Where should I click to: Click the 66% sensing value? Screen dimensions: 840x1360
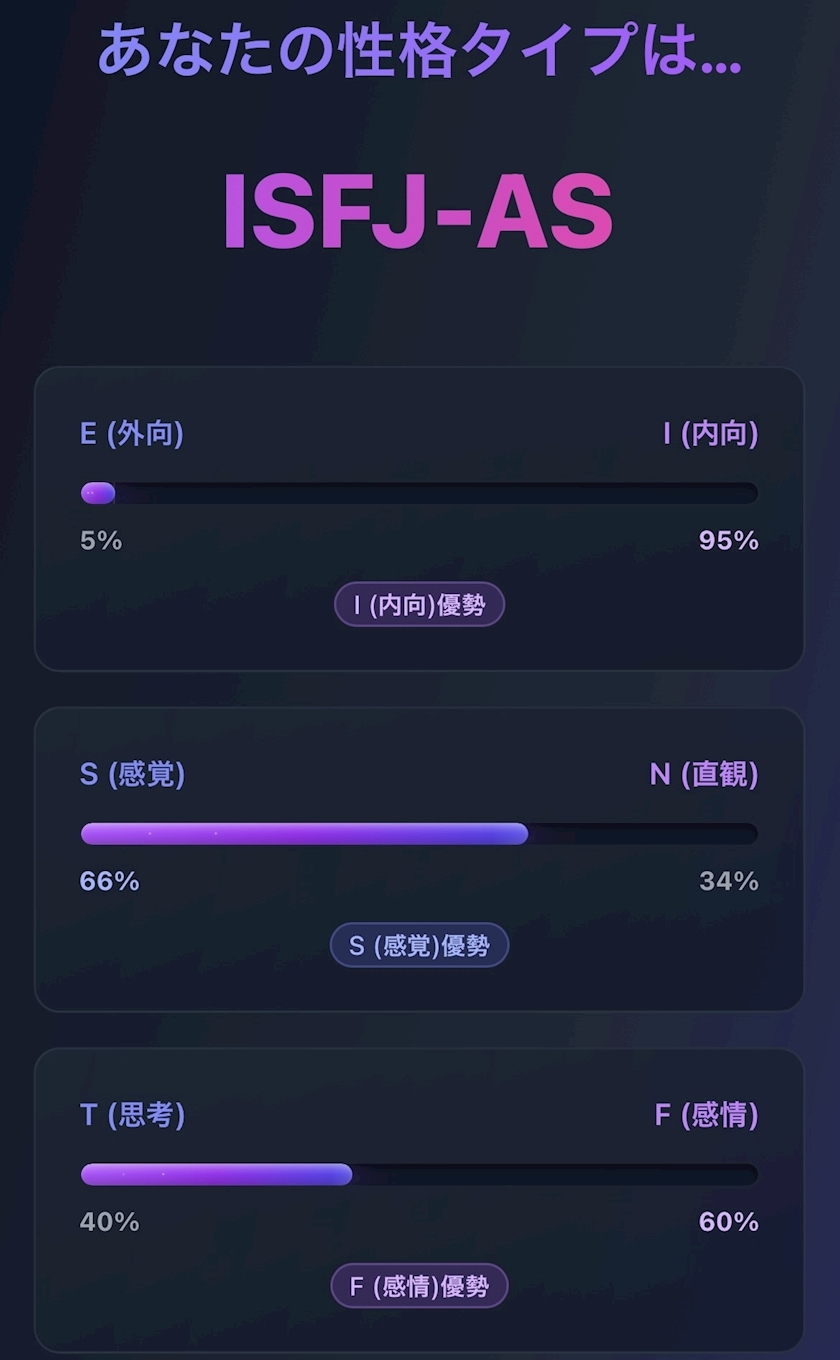point(109,881)
